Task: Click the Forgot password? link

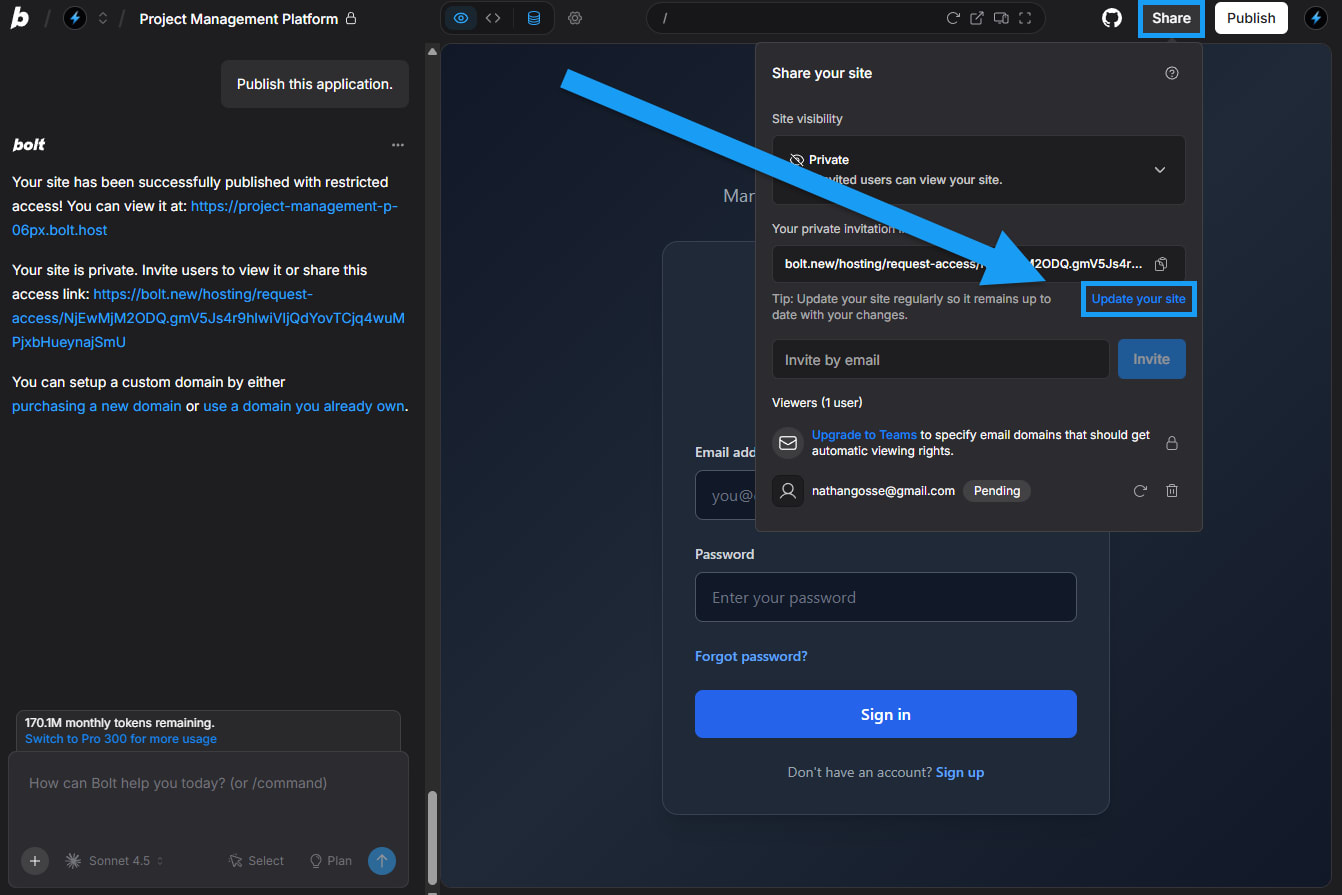Action: [x=751, y=656]
